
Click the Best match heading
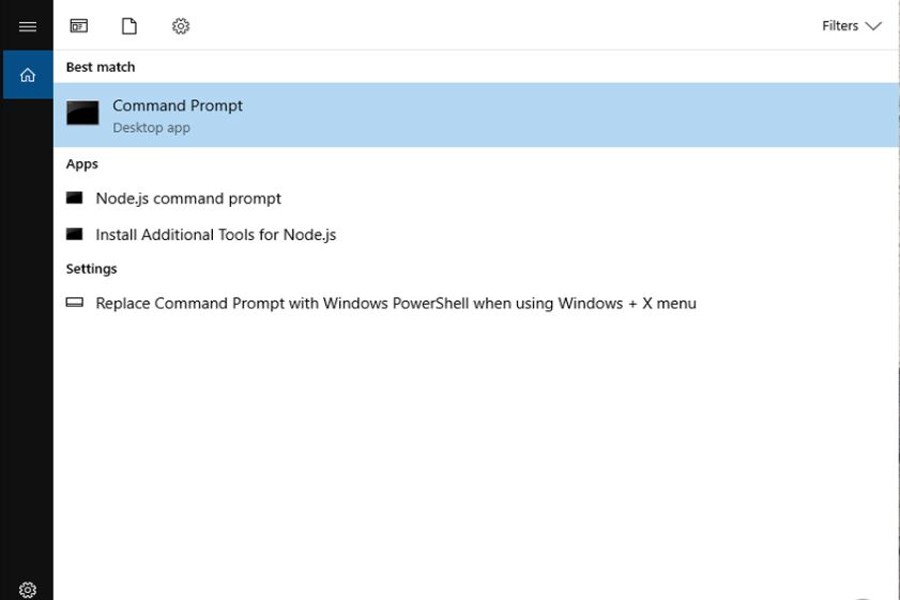pos(100,67)
